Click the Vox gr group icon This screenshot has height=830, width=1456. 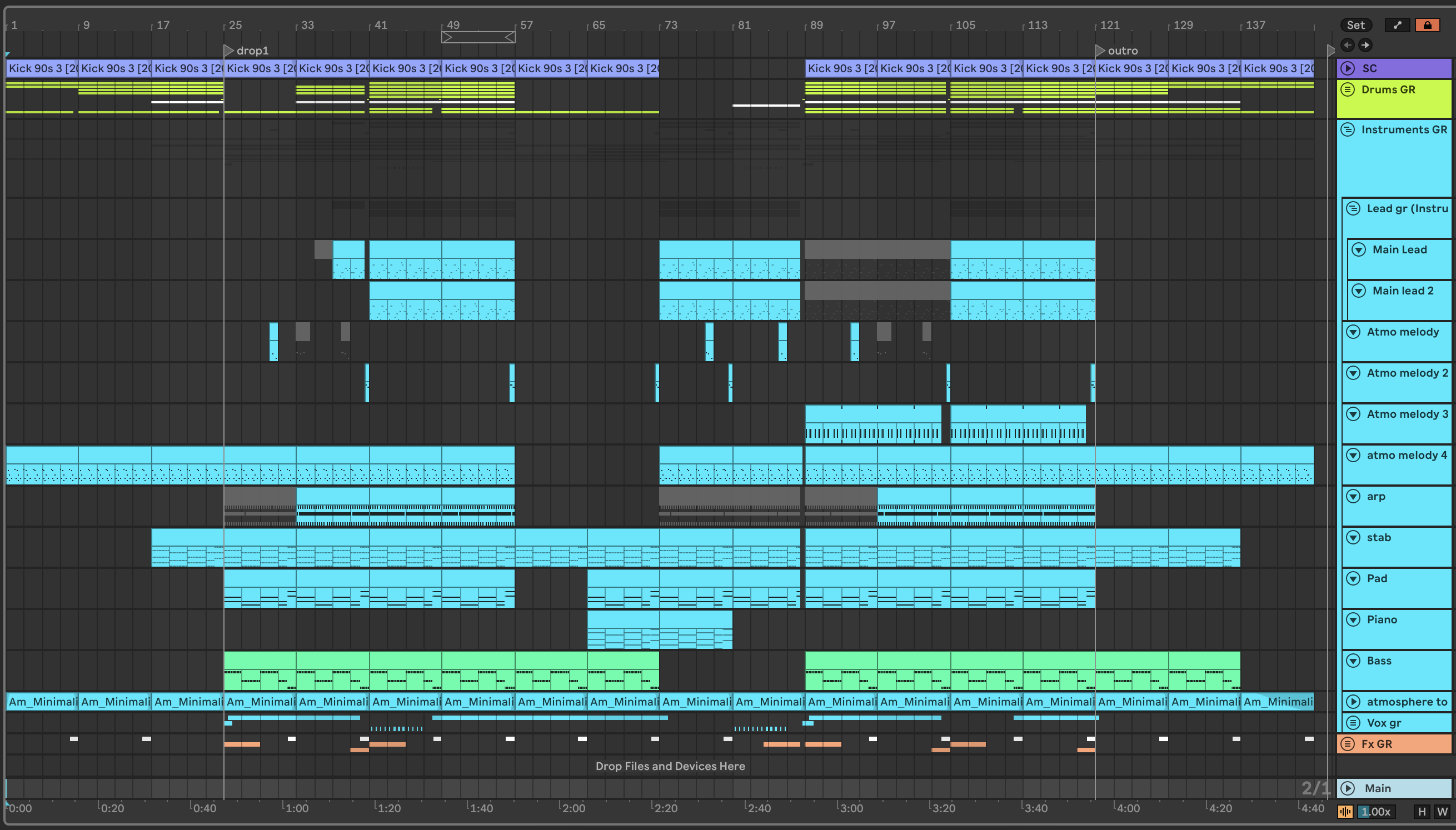click(1353, 723)
